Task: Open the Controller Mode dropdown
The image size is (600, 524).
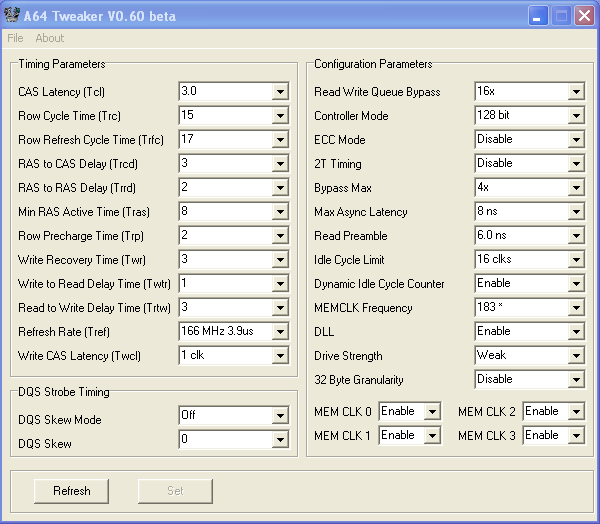Action: coord(575,116)
